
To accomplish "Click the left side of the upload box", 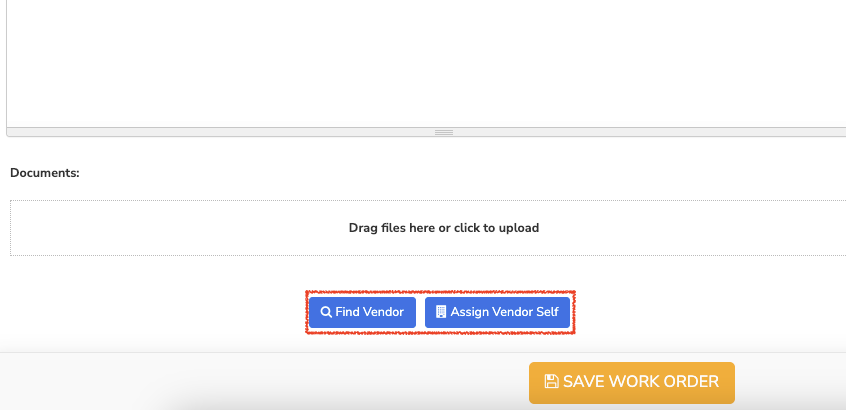I will (81, 228).
